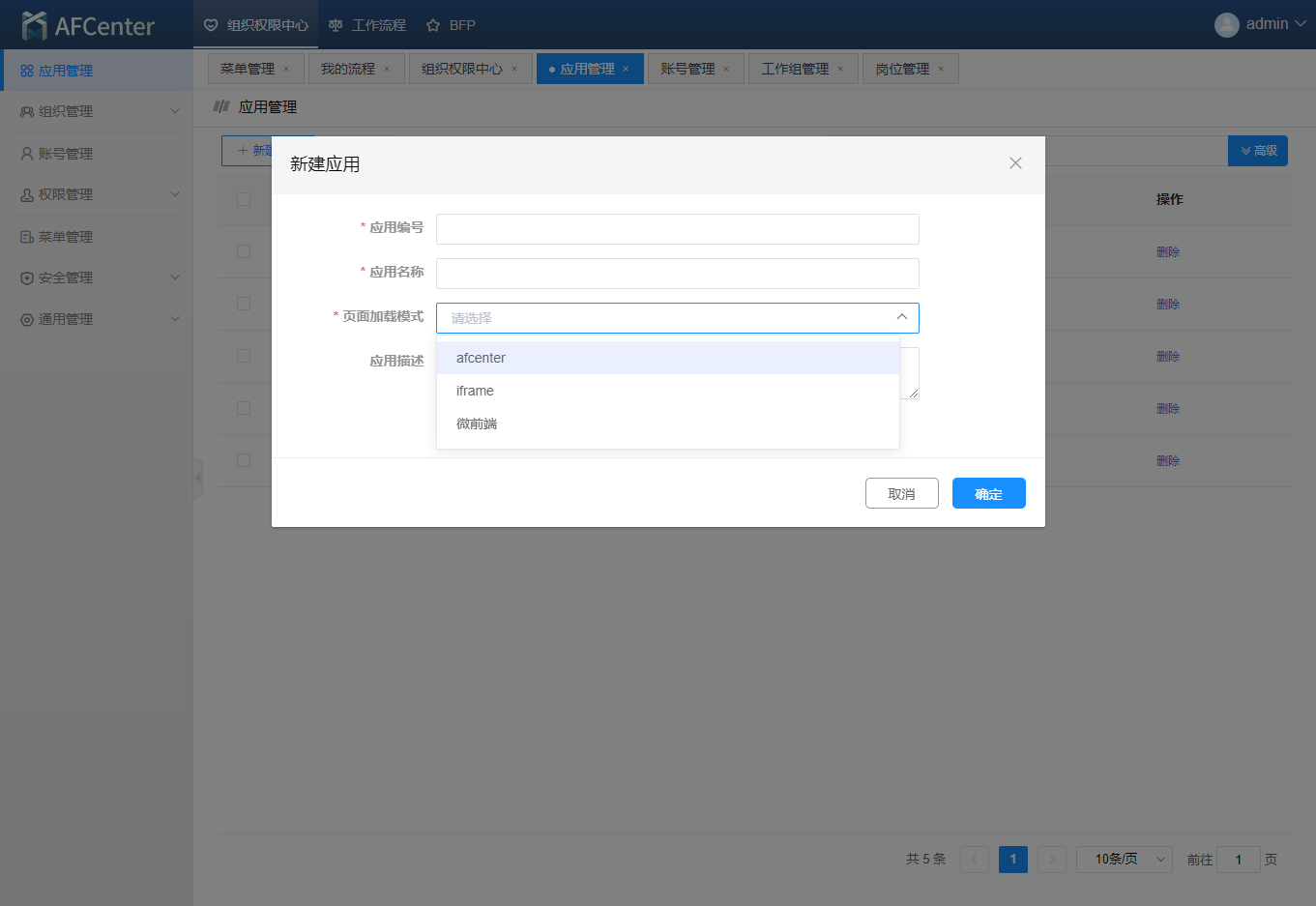Click the admin user avatar icon
Viewport: 1316px width, 906px height.
pyautogui.click(x=1226, y=25)
